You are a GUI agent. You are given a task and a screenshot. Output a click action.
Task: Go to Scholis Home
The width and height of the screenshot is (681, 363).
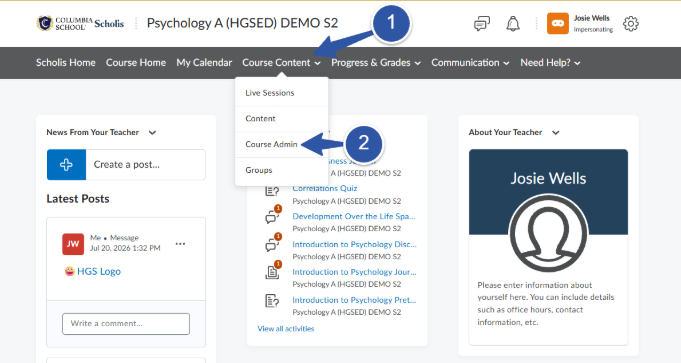[66, 63]
